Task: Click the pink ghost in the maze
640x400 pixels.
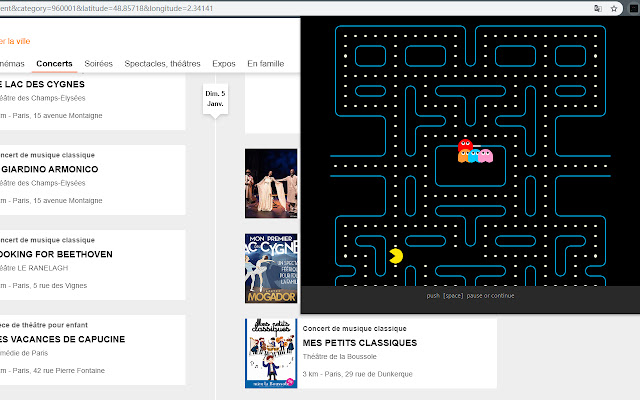Action: tap(486, 156)
